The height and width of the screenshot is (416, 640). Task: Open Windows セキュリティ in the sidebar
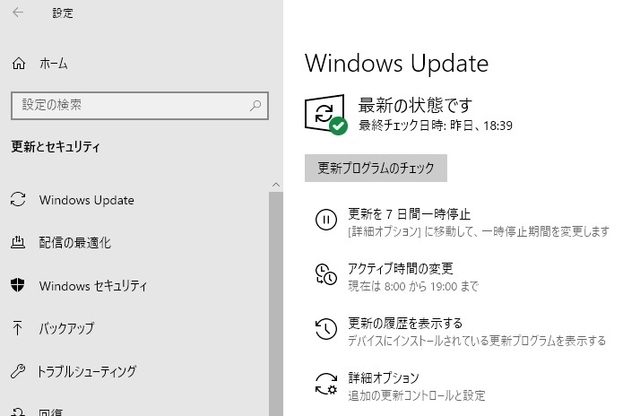click(x=93, y=286)
